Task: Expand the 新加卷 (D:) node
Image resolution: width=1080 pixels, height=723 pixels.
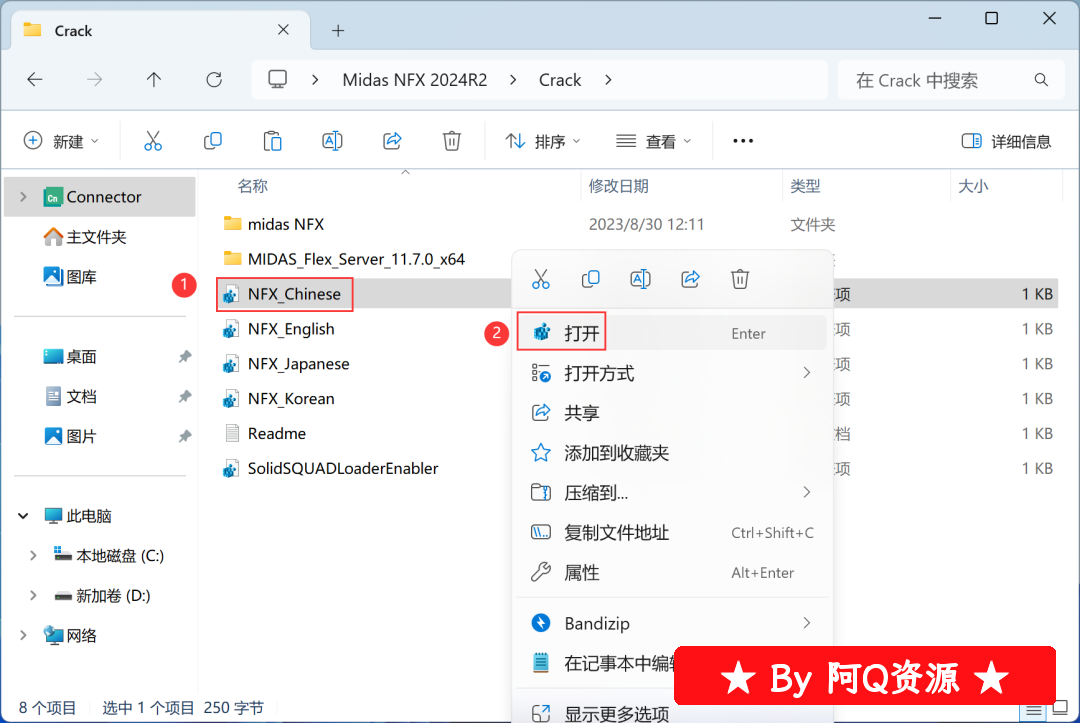Action: click(33, 596)
